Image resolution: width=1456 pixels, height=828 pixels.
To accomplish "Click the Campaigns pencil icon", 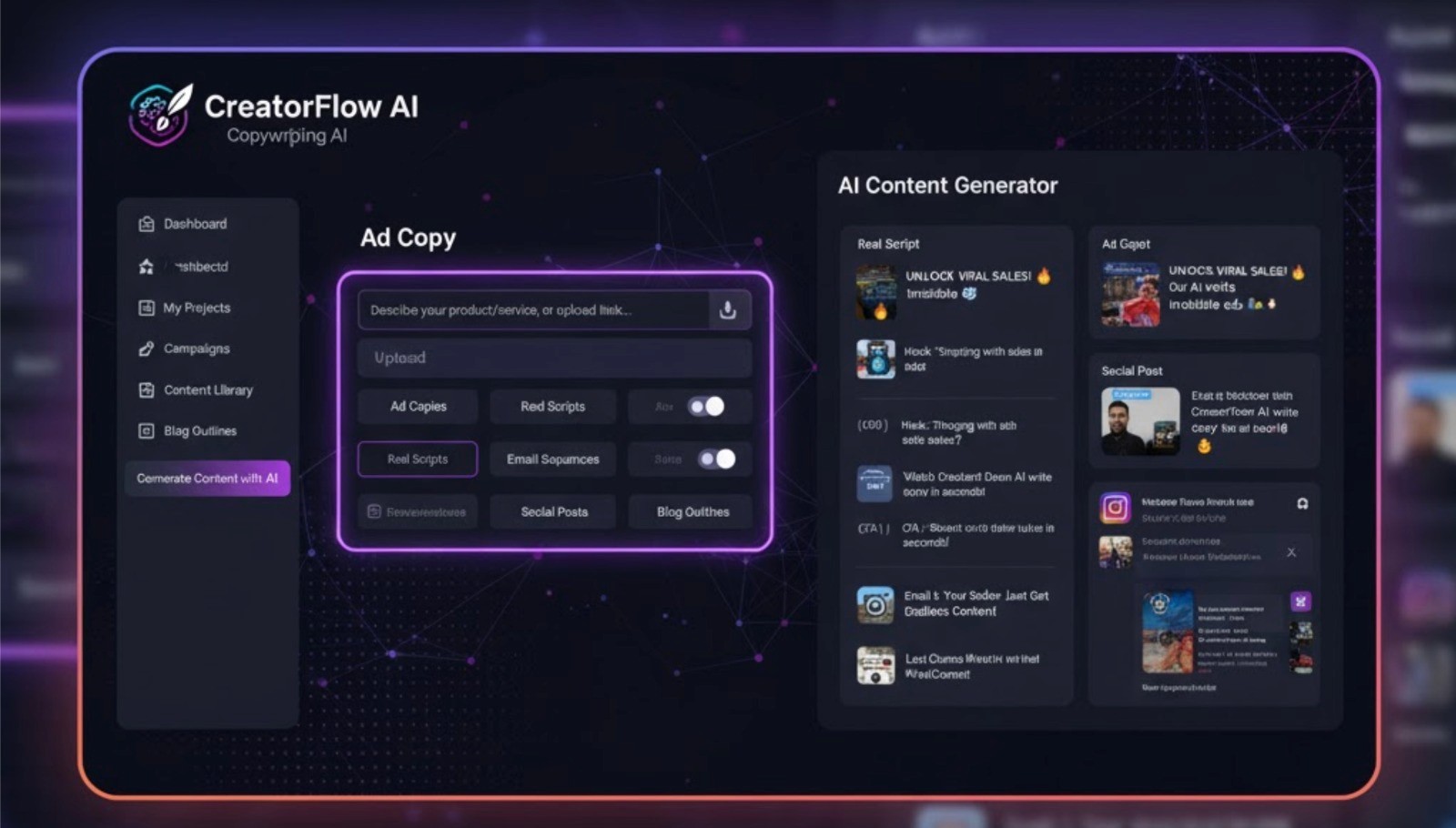I will coord(146,348).
